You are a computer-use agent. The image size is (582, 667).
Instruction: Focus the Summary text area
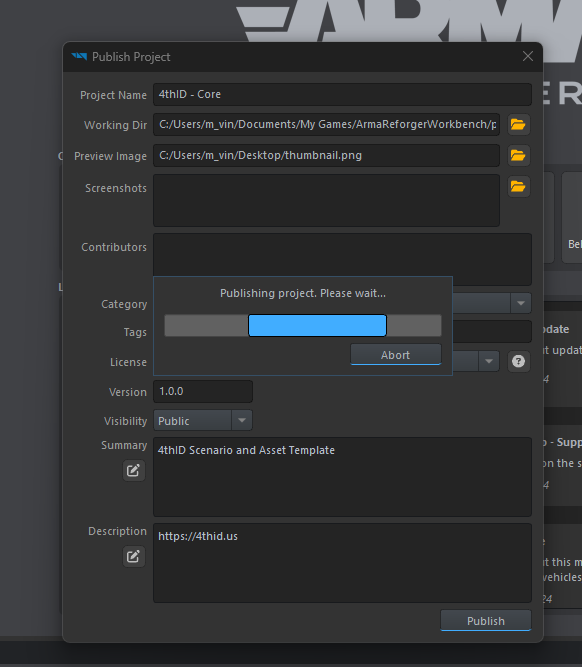coord(342,477)
